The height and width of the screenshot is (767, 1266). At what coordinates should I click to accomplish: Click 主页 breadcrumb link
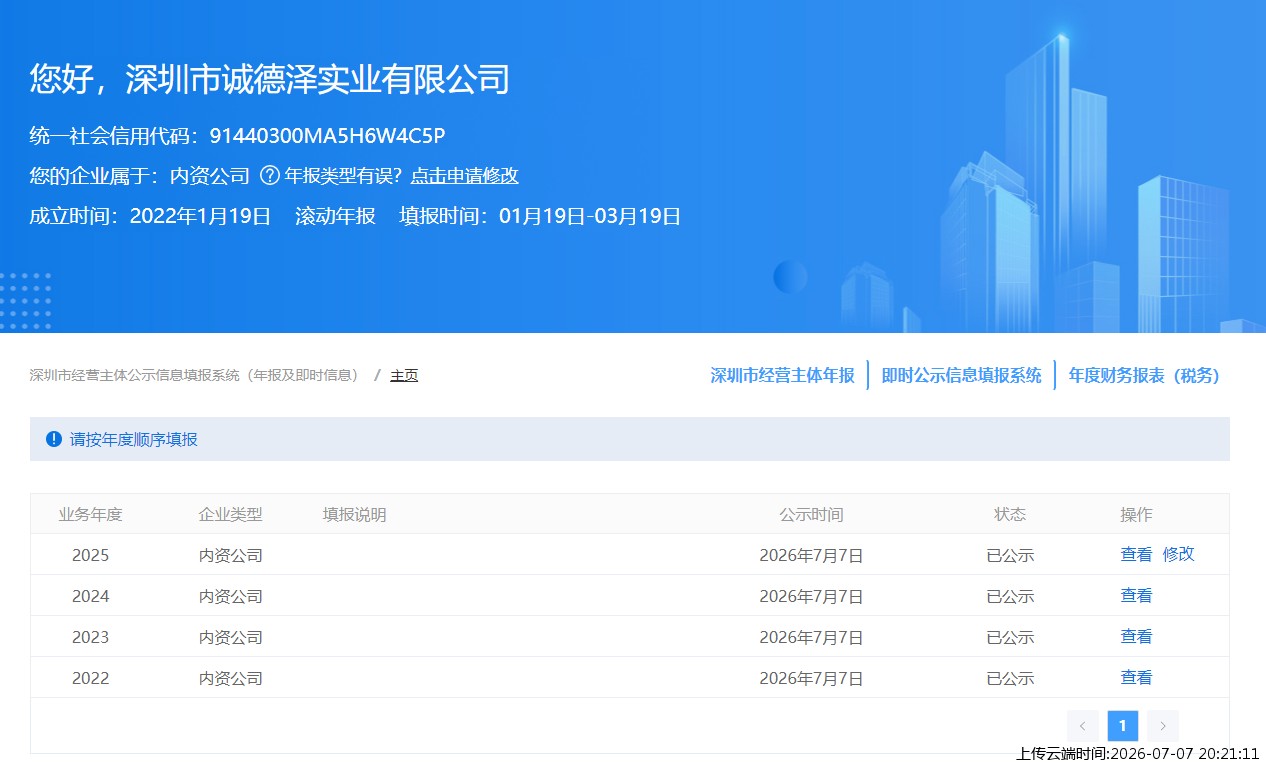click(404, 376)
